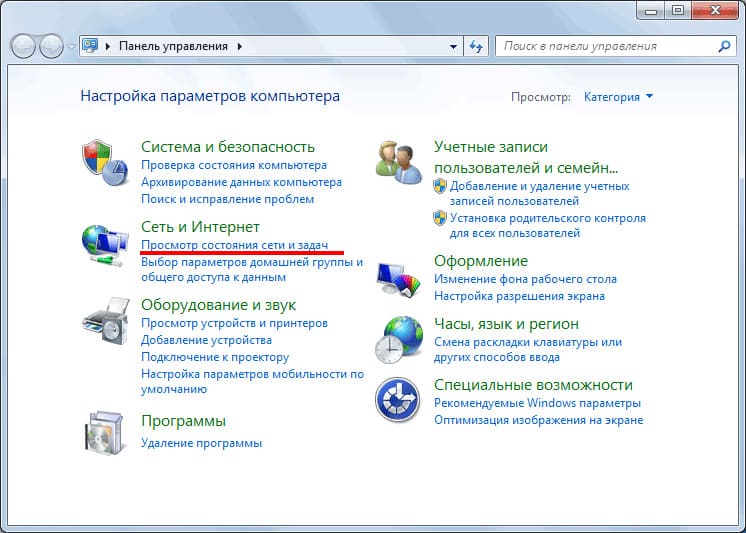The height and width of the screenshot is (533, 746).
Task: Open Система и безопасность category
Action: [x=228, y=147]
